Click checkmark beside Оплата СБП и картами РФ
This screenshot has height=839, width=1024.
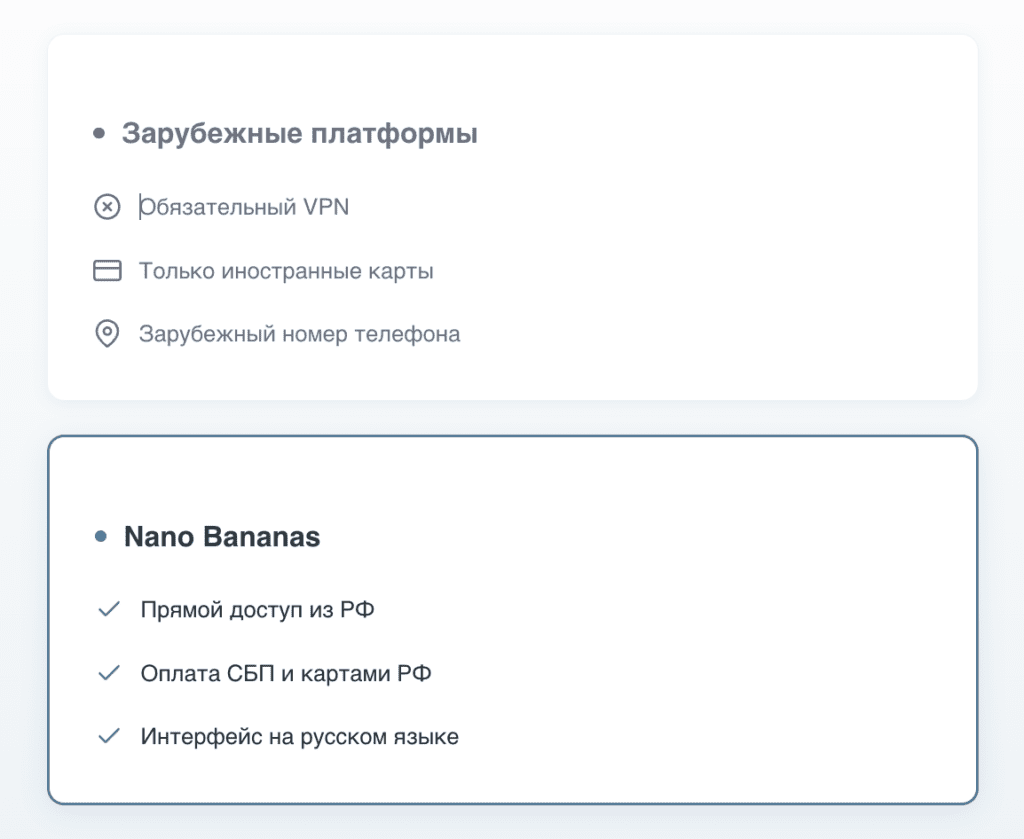pos(109,673)
